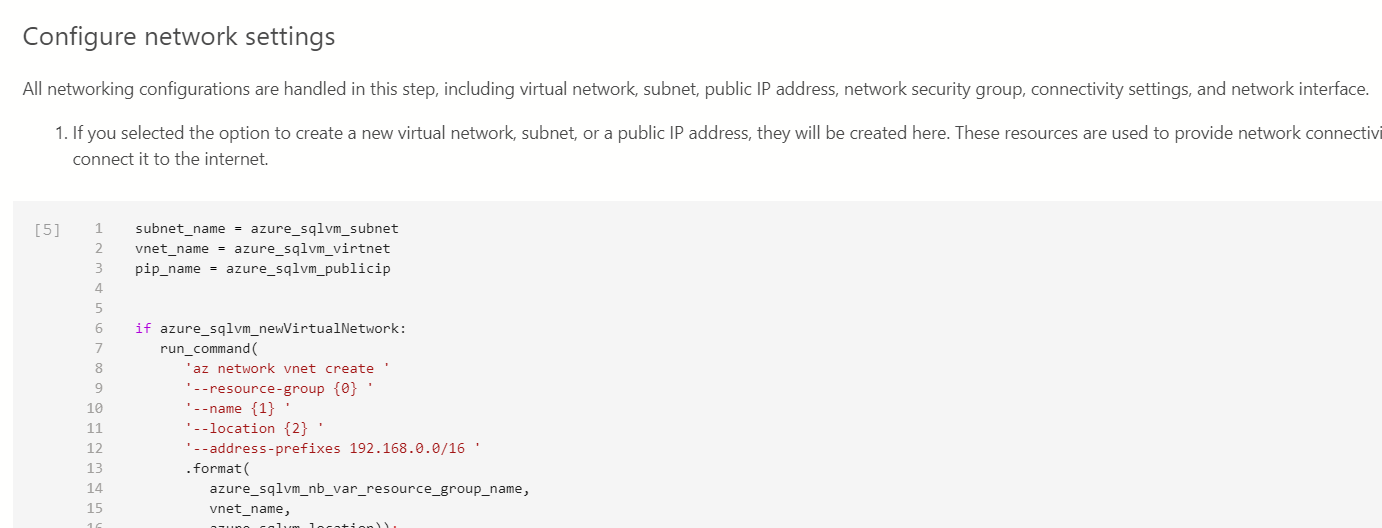The height and width of the screenshot is (528, 1382).
Task: Click line number 1 in the code gutter
Action: coord(98,228)
